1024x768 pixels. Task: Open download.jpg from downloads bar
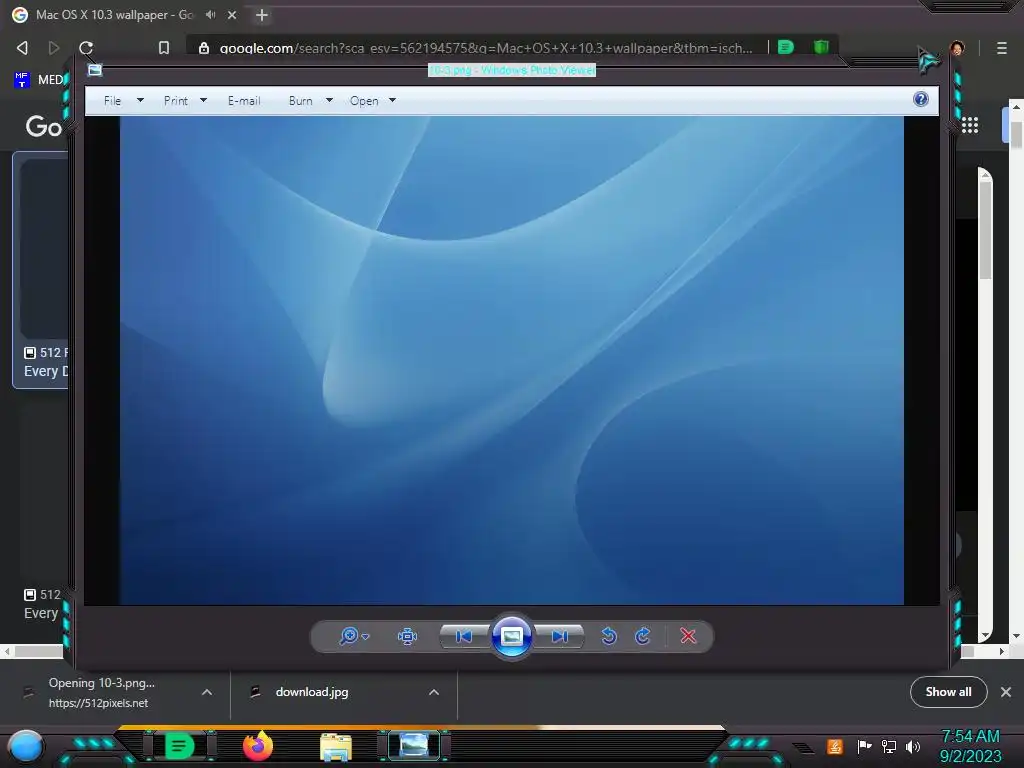pos(312,692)
